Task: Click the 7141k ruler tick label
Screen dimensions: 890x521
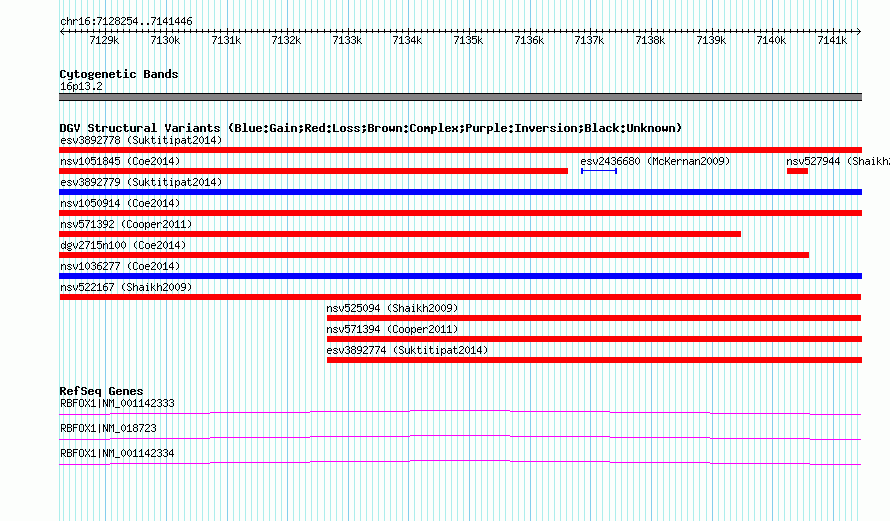Action: point(832,40)
